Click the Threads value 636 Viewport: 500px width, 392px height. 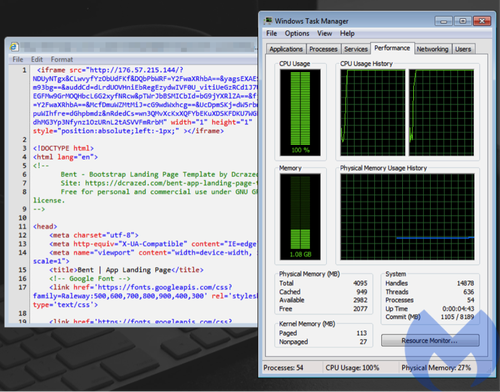pyautogui.click(x=469, y=292)
